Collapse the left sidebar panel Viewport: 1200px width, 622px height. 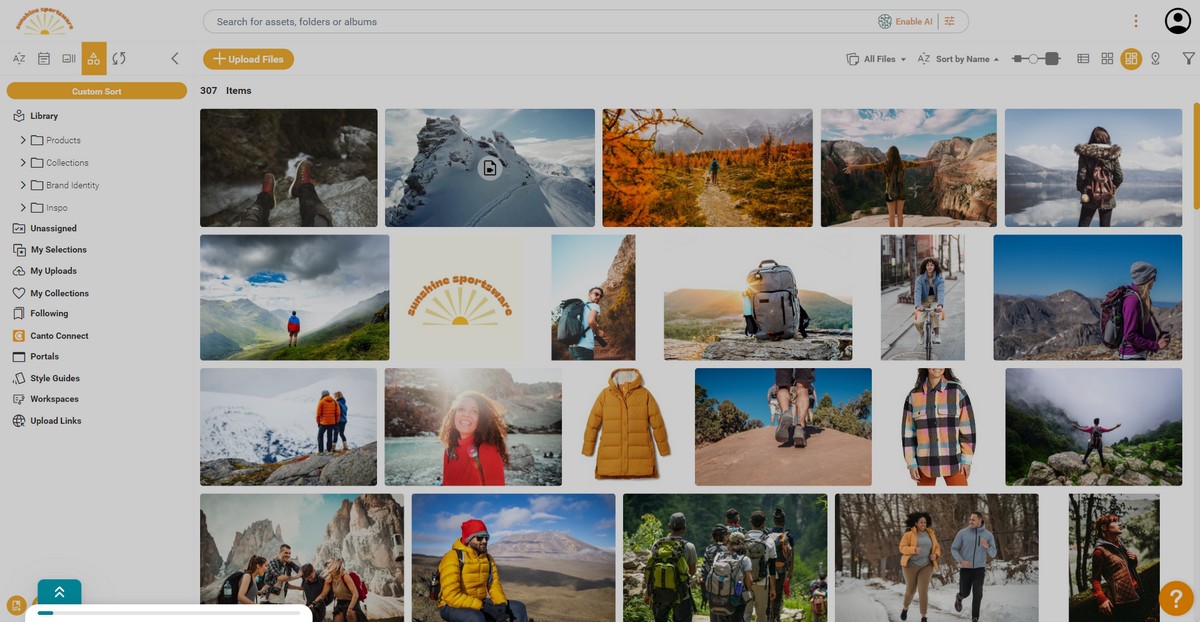coord(175,59)
